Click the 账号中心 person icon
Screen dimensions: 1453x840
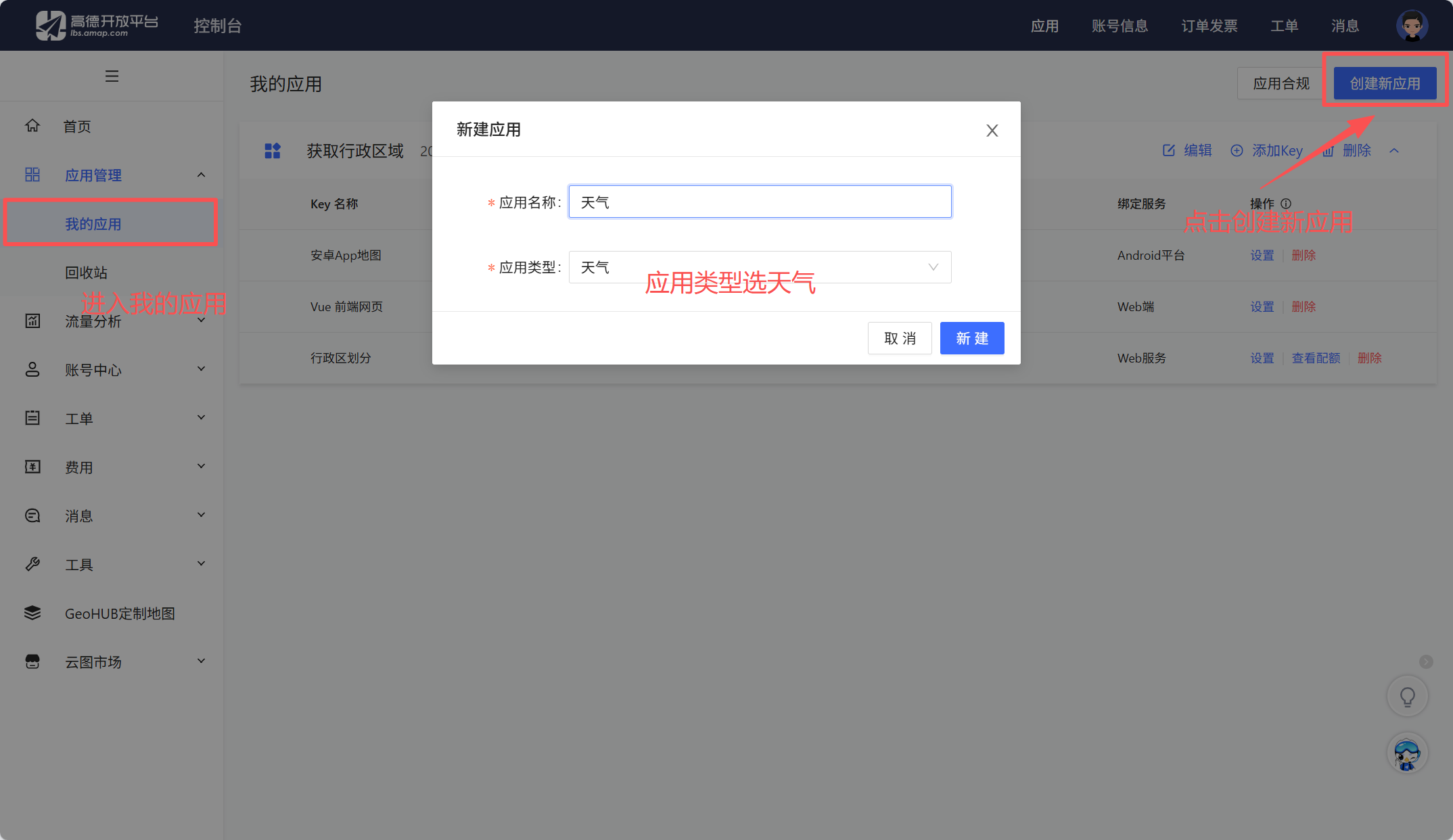tap(32, 369)
